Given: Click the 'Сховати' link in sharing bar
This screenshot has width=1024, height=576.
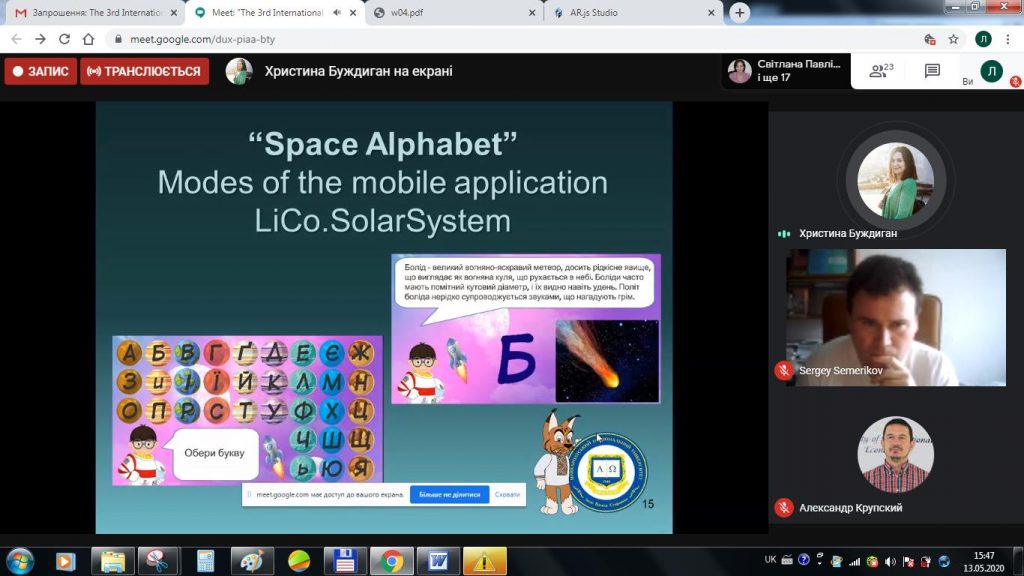Looking at the screenshot, I should click(507, 494).
